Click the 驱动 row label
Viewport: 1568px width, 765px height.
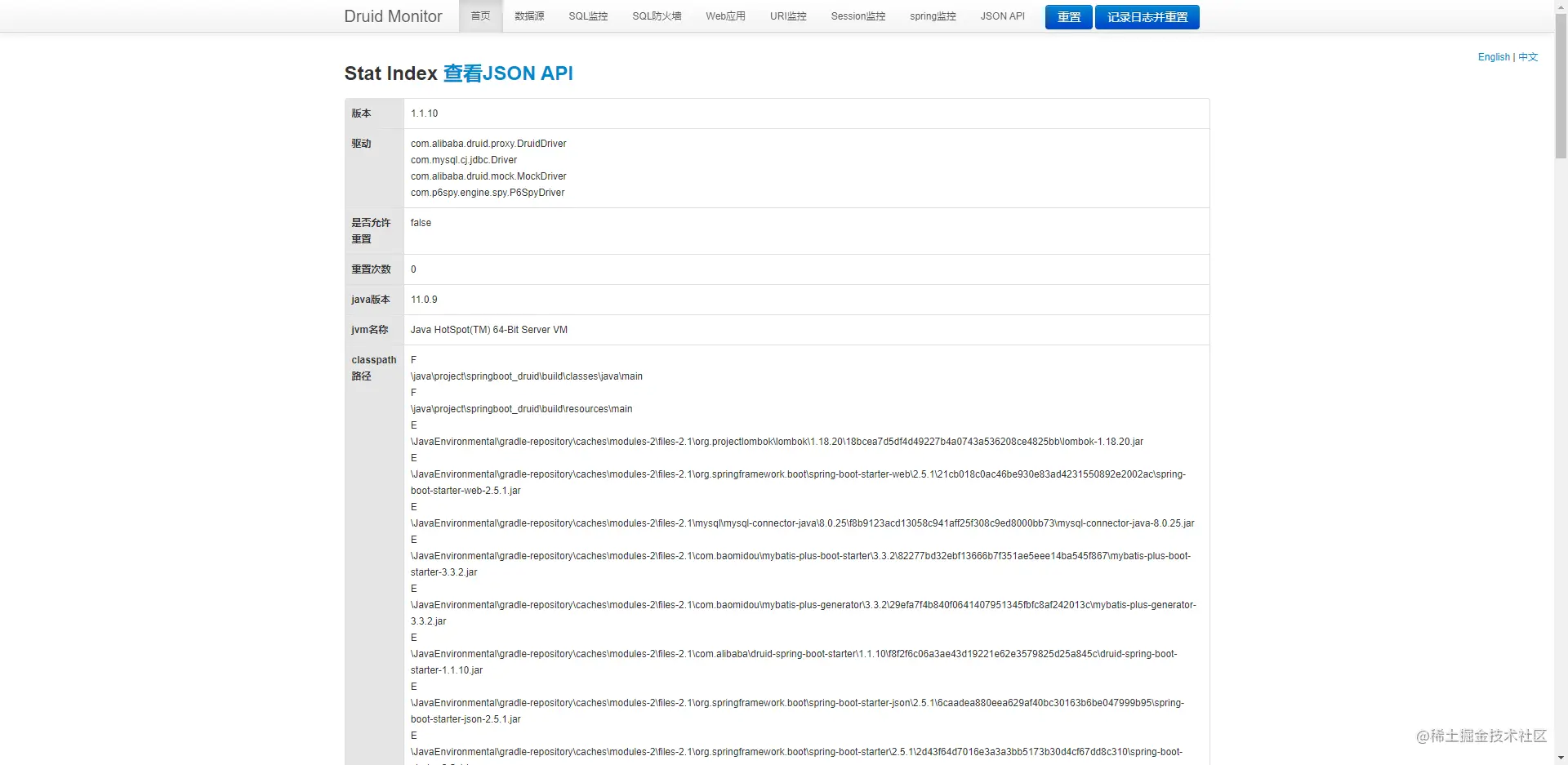[361, 144]
